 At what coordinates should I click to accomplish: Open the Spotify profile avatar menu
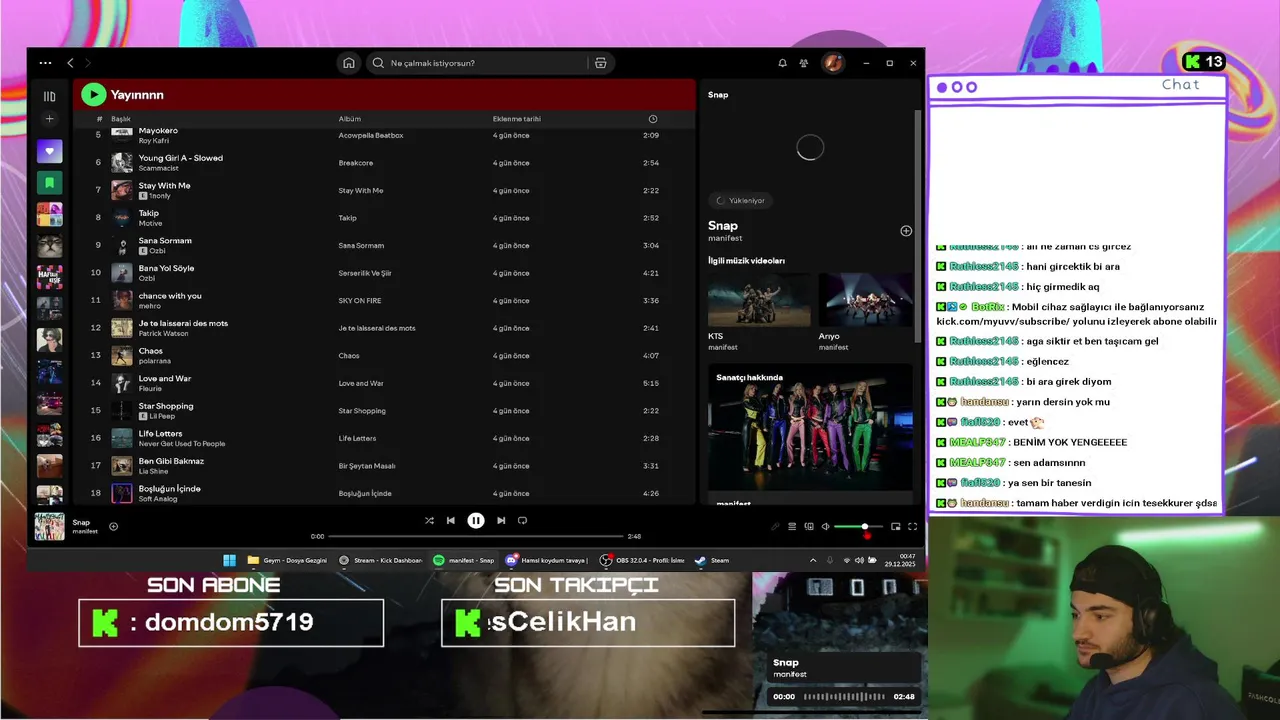click(832, 63)
